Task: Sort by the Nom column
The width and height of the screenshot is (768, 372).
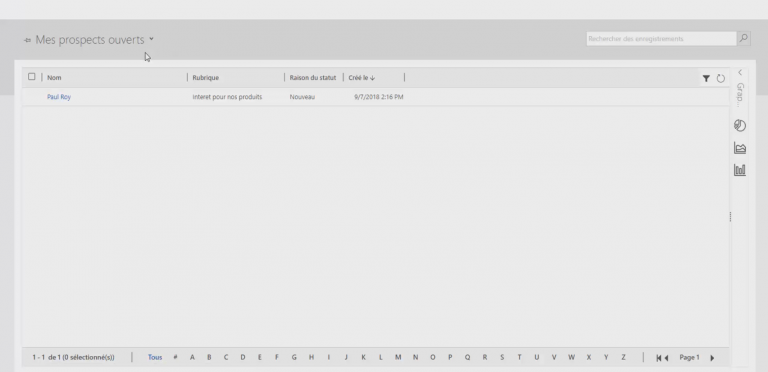Action: click(54, 77)
